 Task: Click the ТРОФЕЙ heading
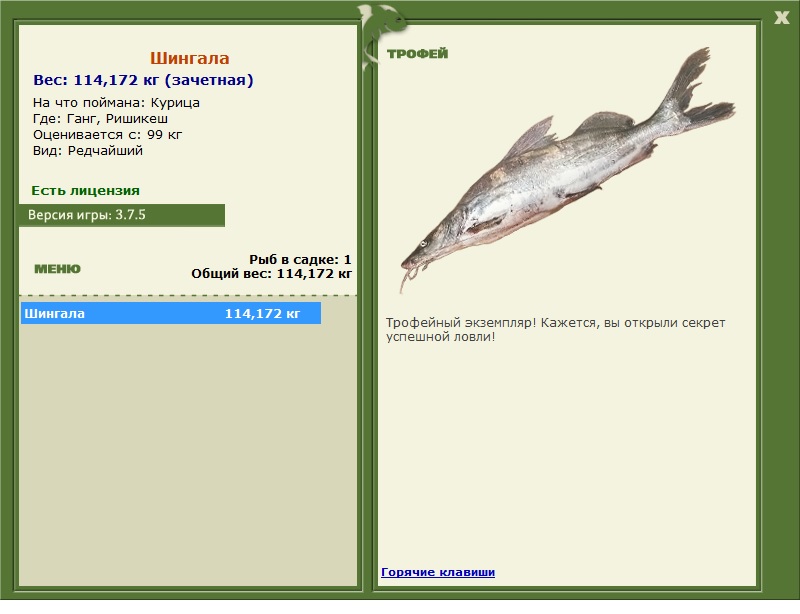click(417, 54)
